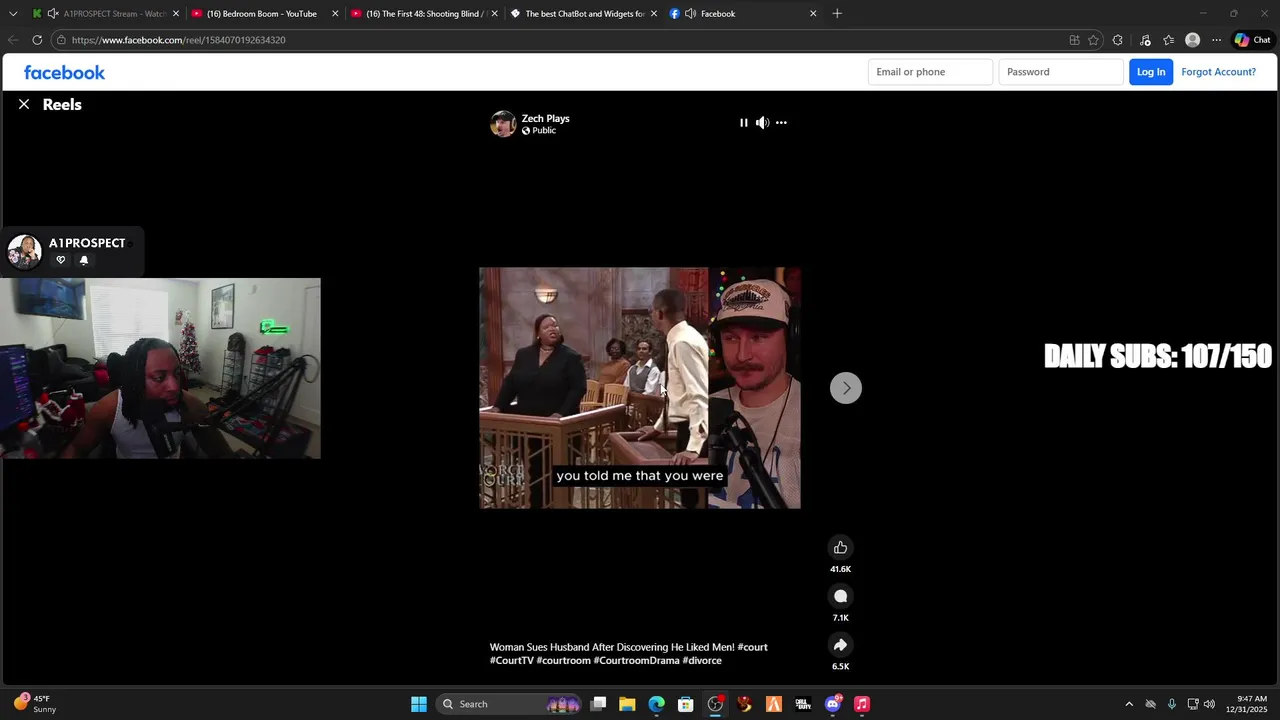Close the Bedroom Boom tab
Viewport: 1280px width, 720px height.
pyautogui.click(x=335, y=14)
